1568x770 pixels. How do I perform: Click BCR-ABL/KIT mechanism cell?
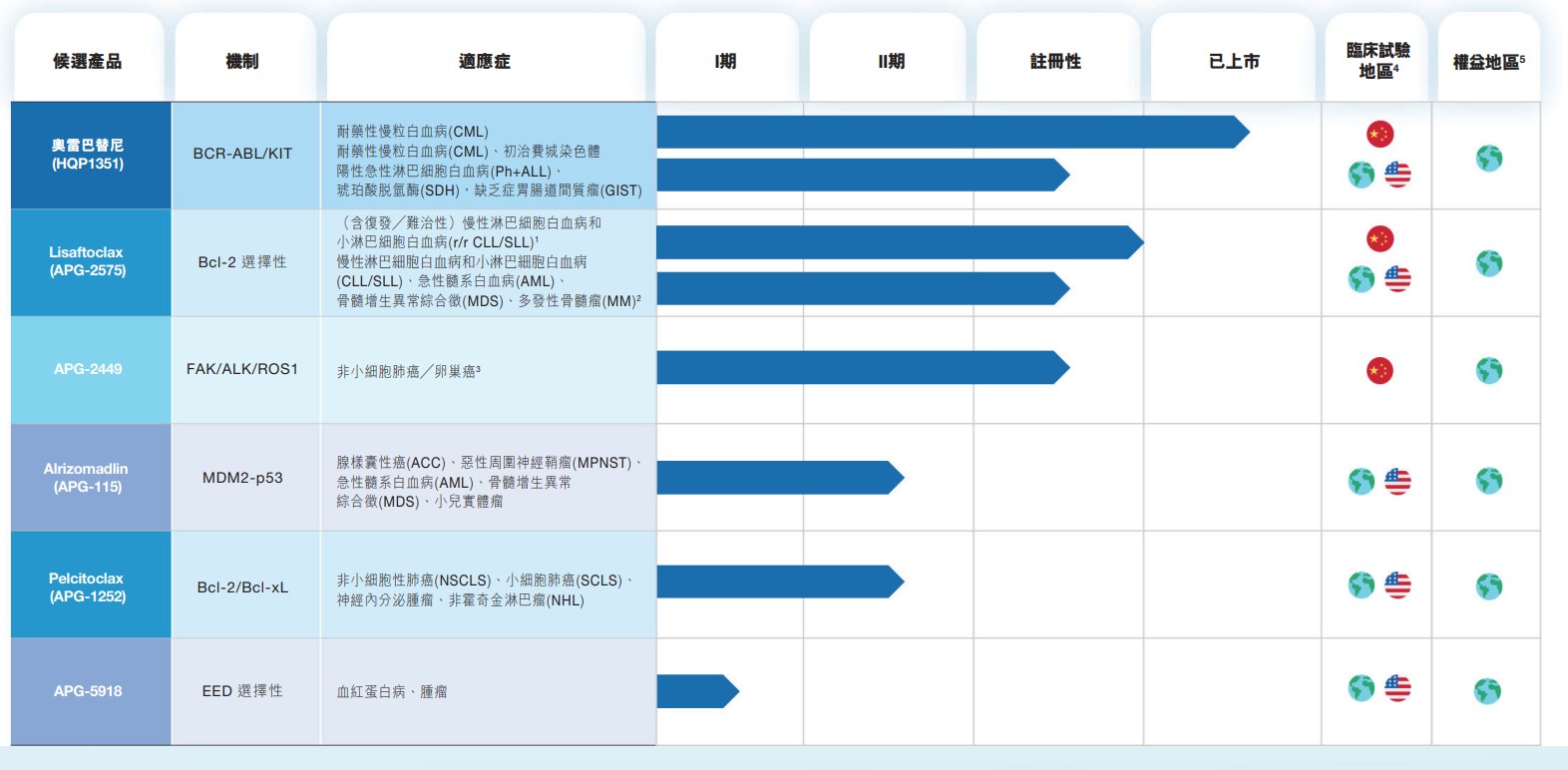(245, 155)
